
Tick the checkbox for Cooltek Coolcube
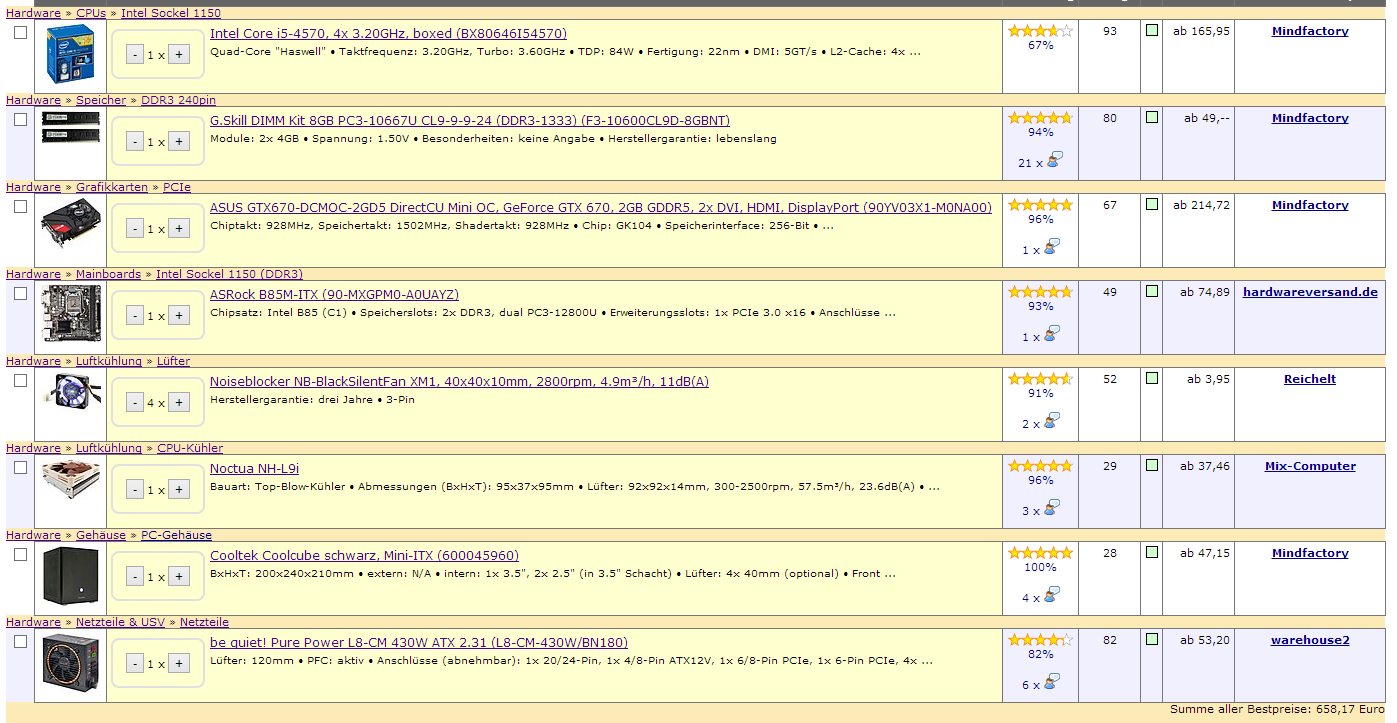pyautogui.click(x=20, y=554)
